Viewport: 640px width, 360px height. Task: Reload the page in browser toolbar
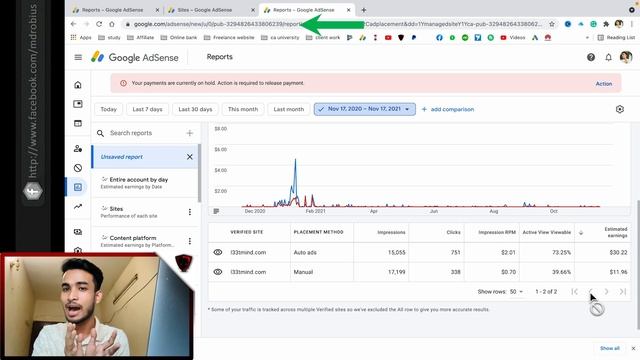[x=99, y=24]
